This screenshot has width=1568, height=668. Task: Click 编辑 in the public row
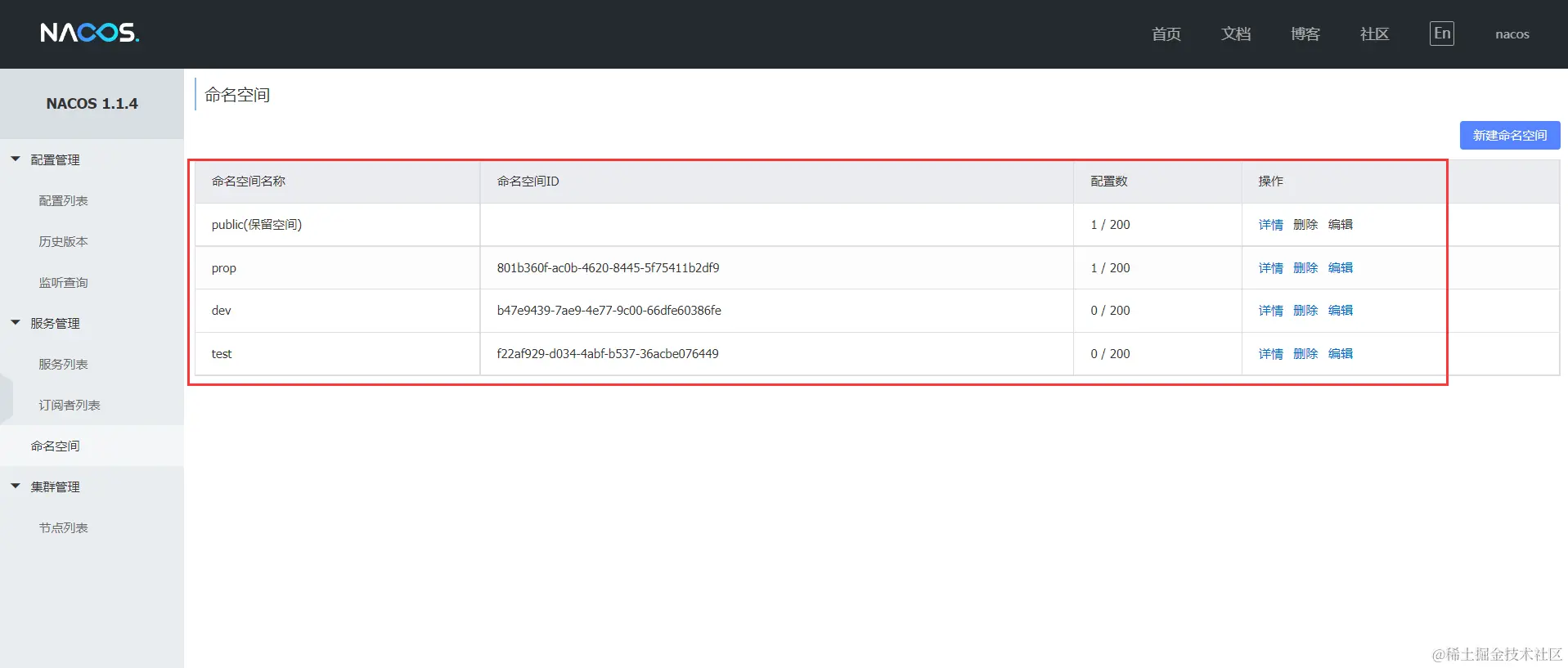pos(1341,225)
